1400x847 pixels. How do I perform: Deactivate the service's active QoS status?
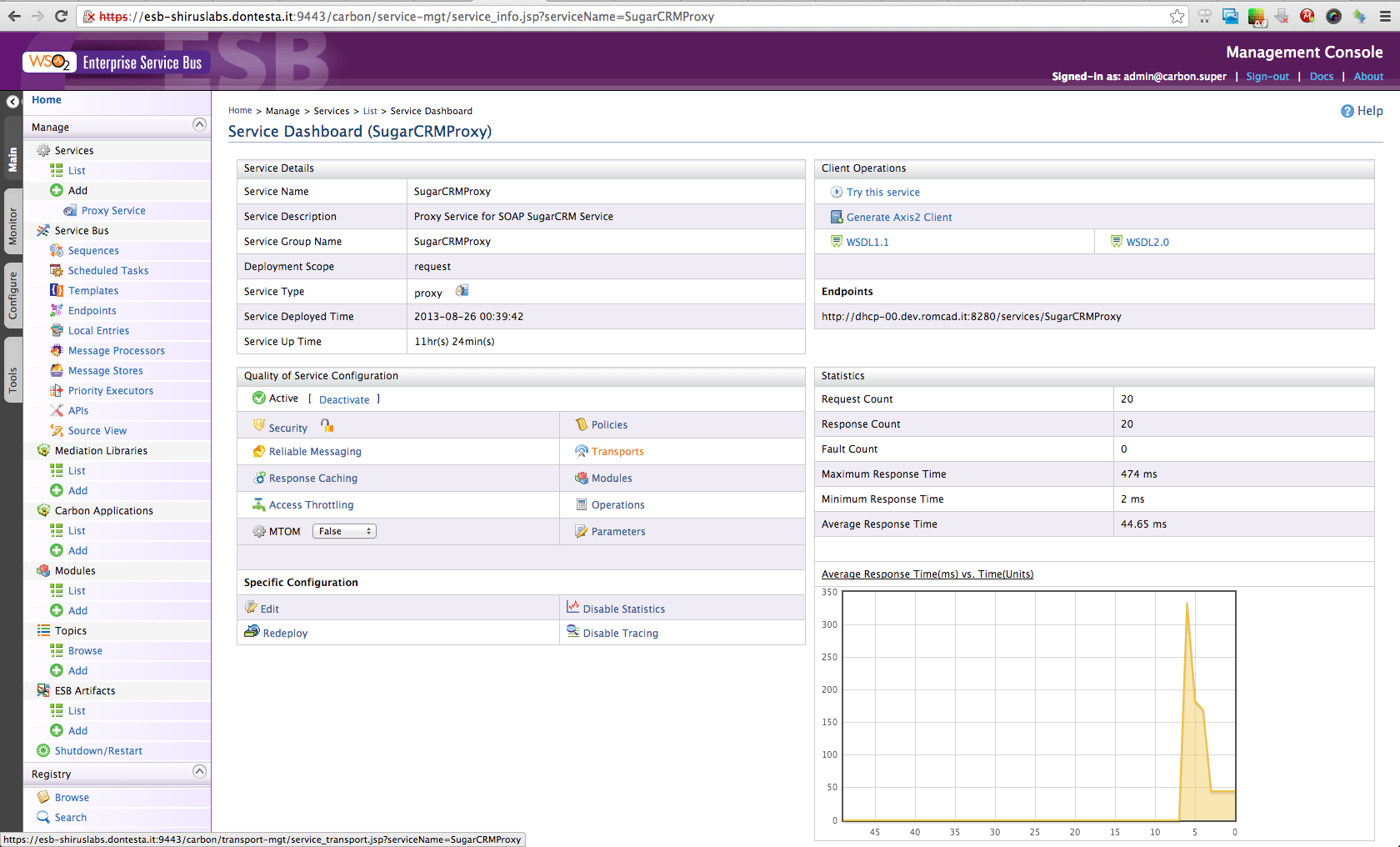tap(344, 399)
